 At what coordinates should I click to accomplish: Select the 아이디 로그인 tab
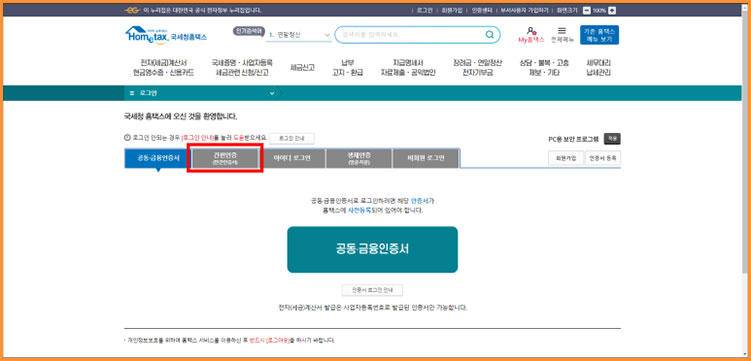tap(292, 158)
